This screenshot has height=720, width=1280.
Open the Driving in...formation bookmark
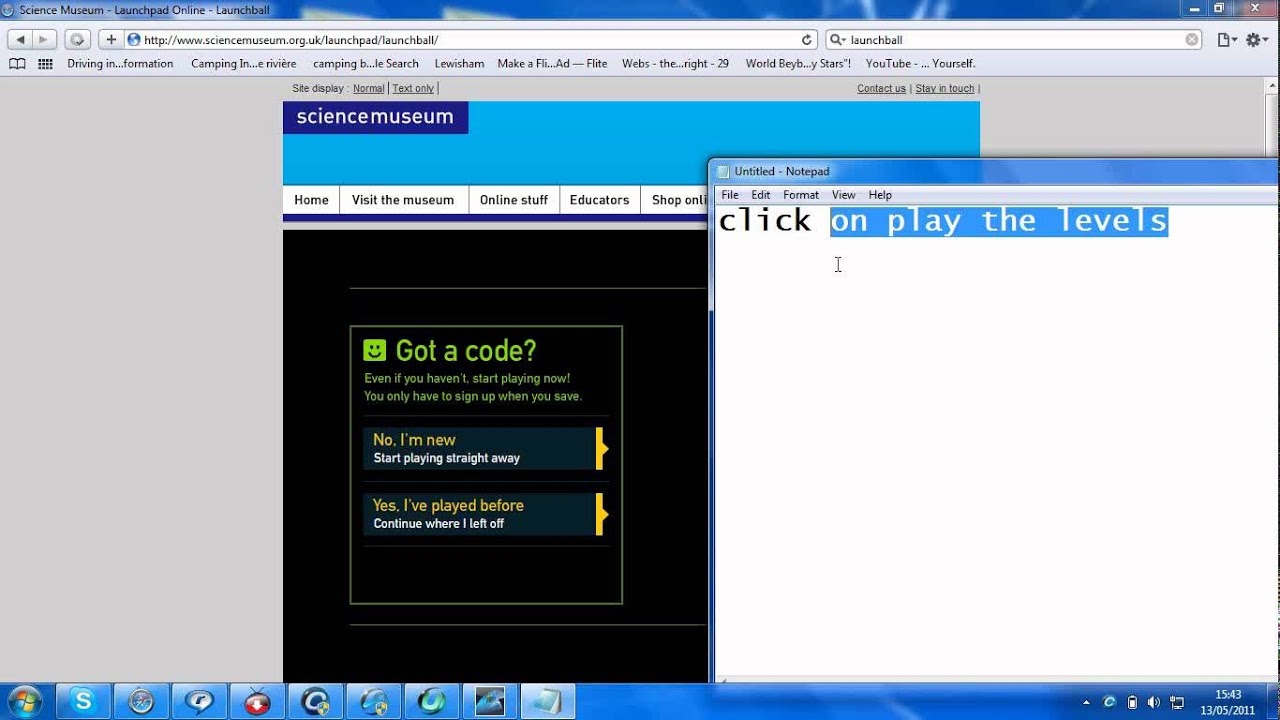click(120, 63)
